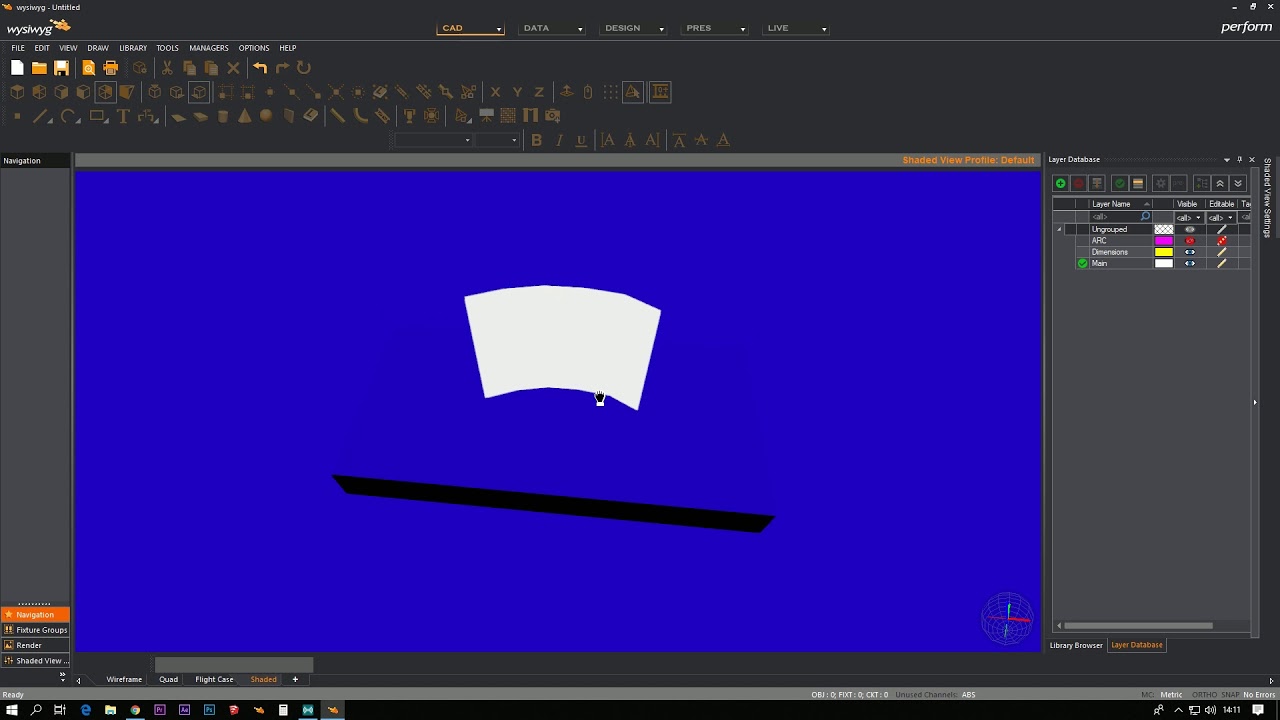Toggle visibility of the Main layer
1280x720 pixels.
coord(1190,263)
